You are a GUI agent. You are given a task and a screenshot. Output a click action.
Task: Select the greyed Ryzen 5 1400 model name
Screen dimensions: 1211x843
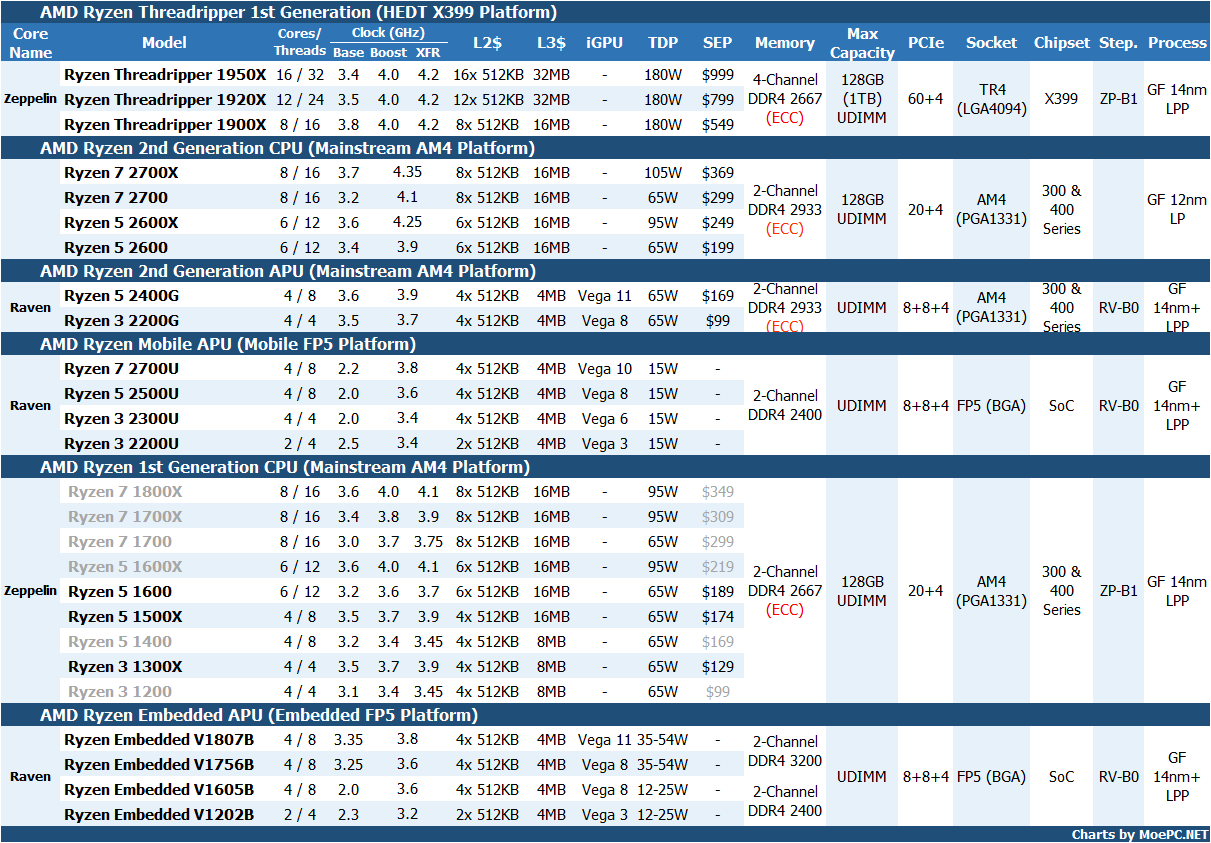pyautogui.click(x=120, y=642)
